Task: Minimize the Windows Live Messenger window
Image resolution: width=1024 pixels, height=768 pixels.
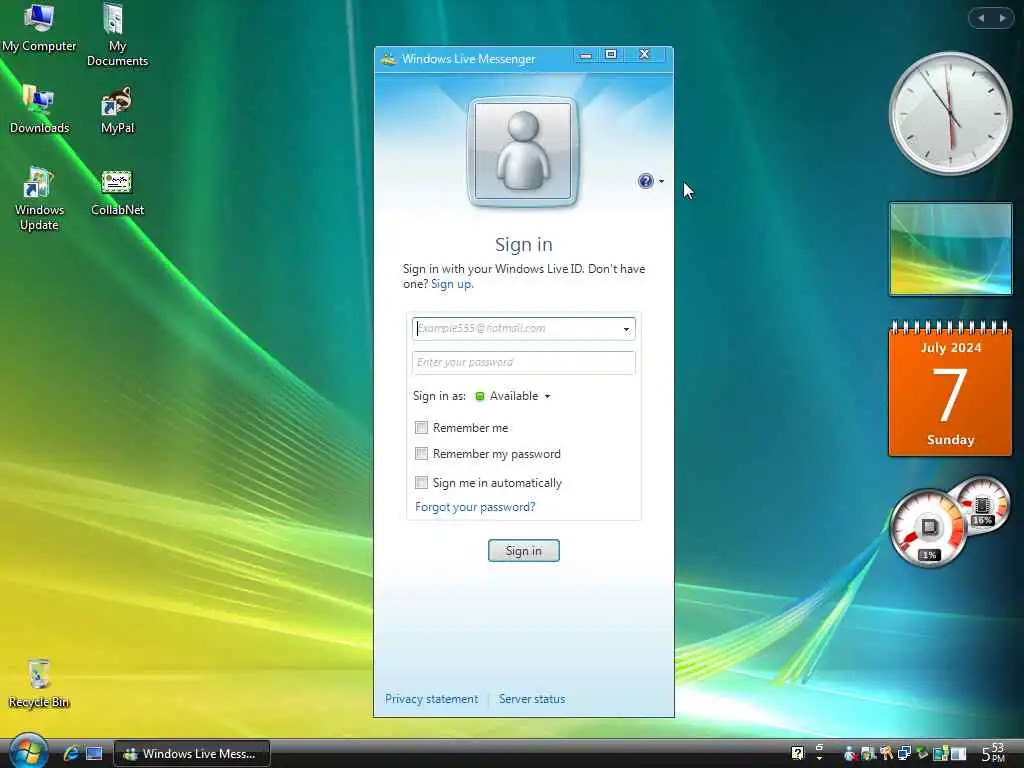Action: [x=586, y=56]
